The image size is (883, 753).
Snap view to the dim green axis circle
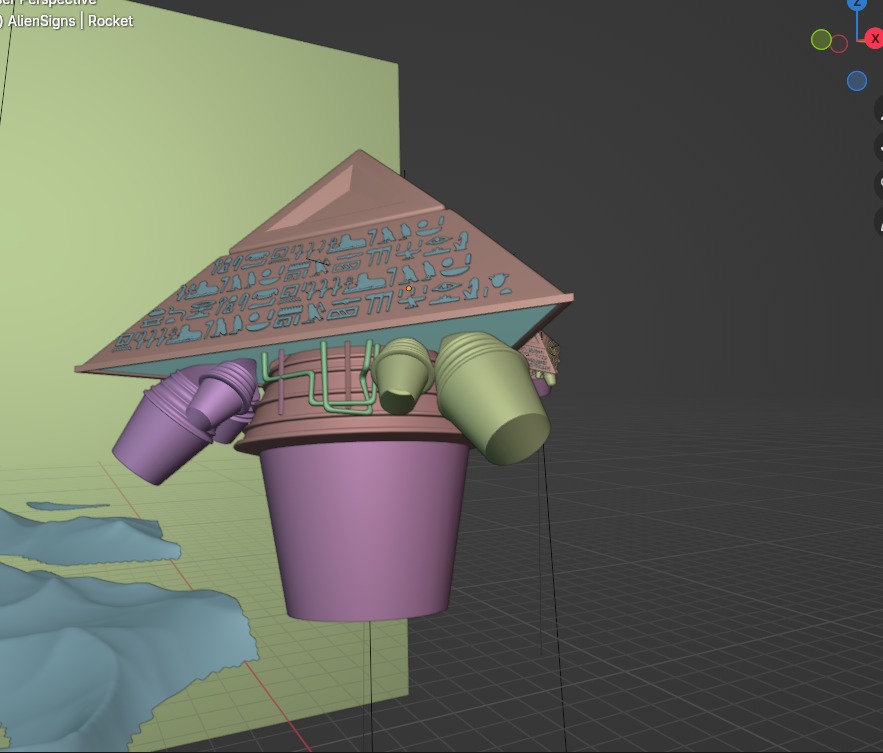tap(821, 40)
